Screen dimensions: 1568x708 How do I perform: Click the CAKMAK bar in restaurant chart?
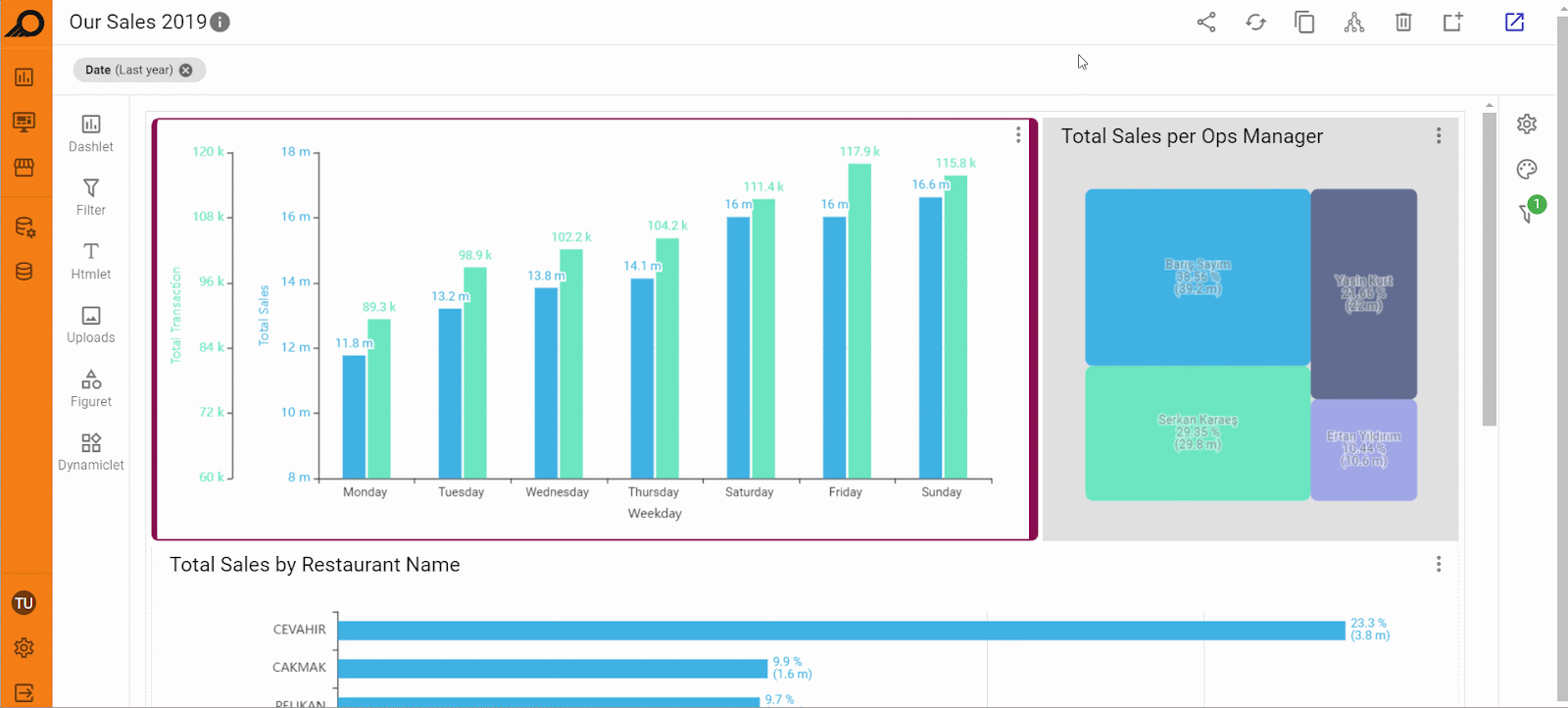553,669
